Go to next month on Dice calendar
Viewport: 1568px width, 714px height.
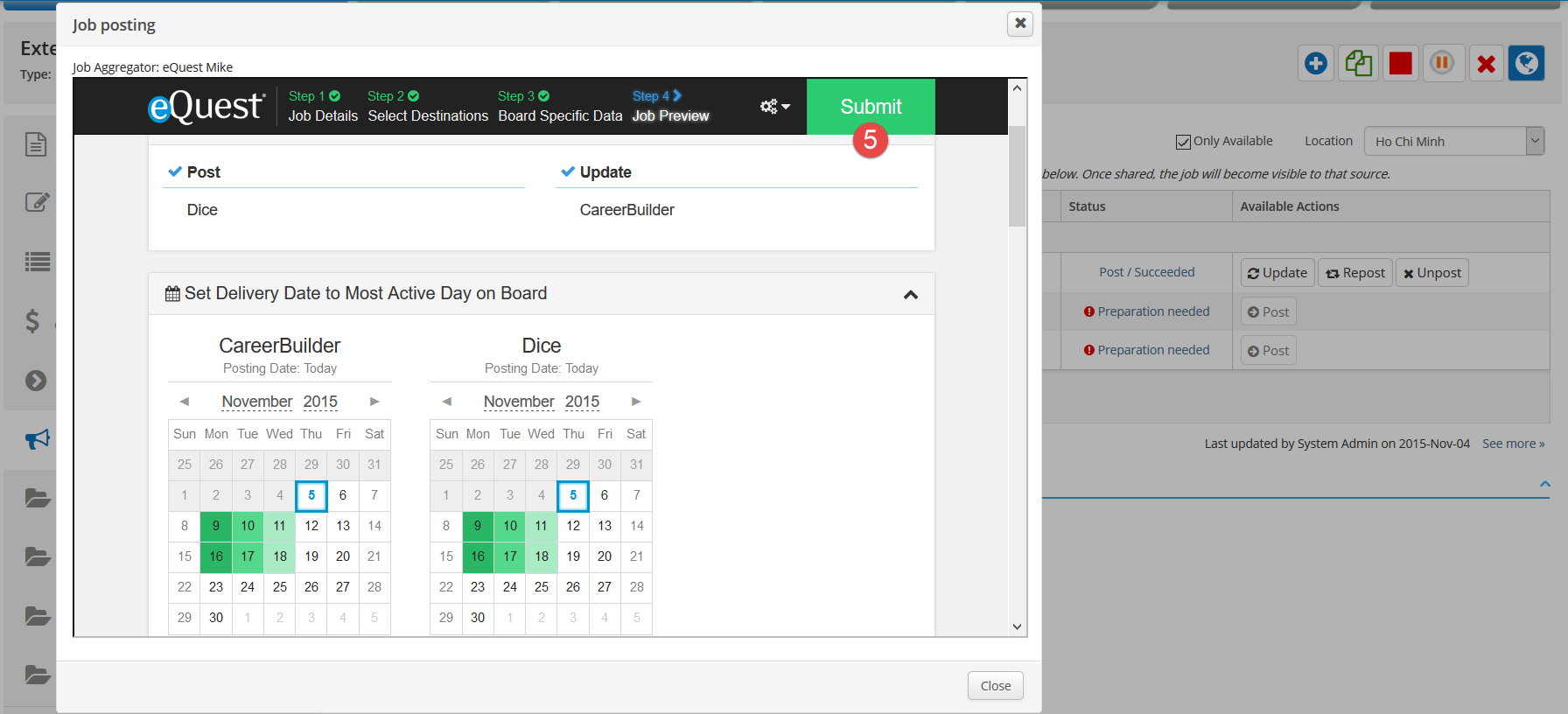click(636, 402)
